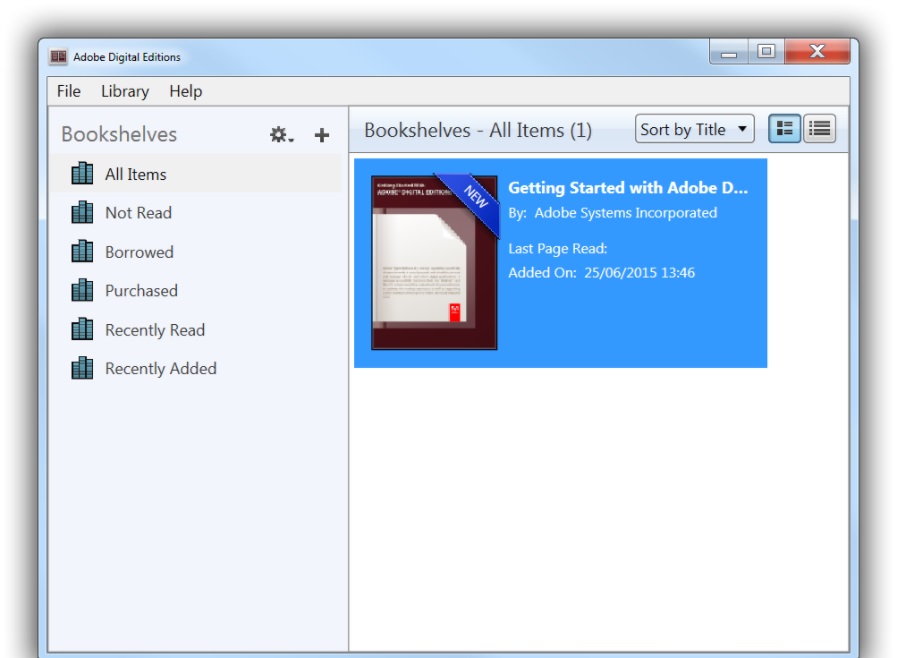Open the bookshelf options gear menu
This screenshot has height=658, width=897.
point(281,135)
